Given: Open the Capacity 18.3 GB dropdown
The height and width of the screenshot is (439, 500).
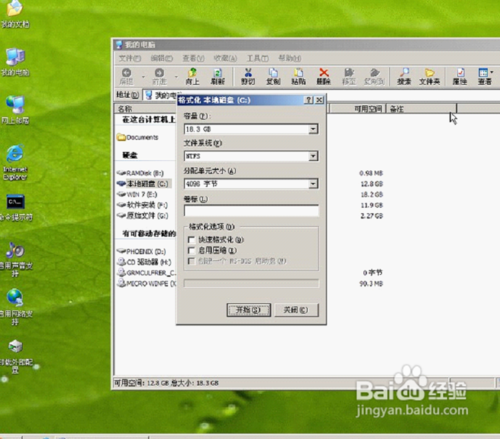Looking at the screenshot, I should pyautogui.click(x=313, y=129).
